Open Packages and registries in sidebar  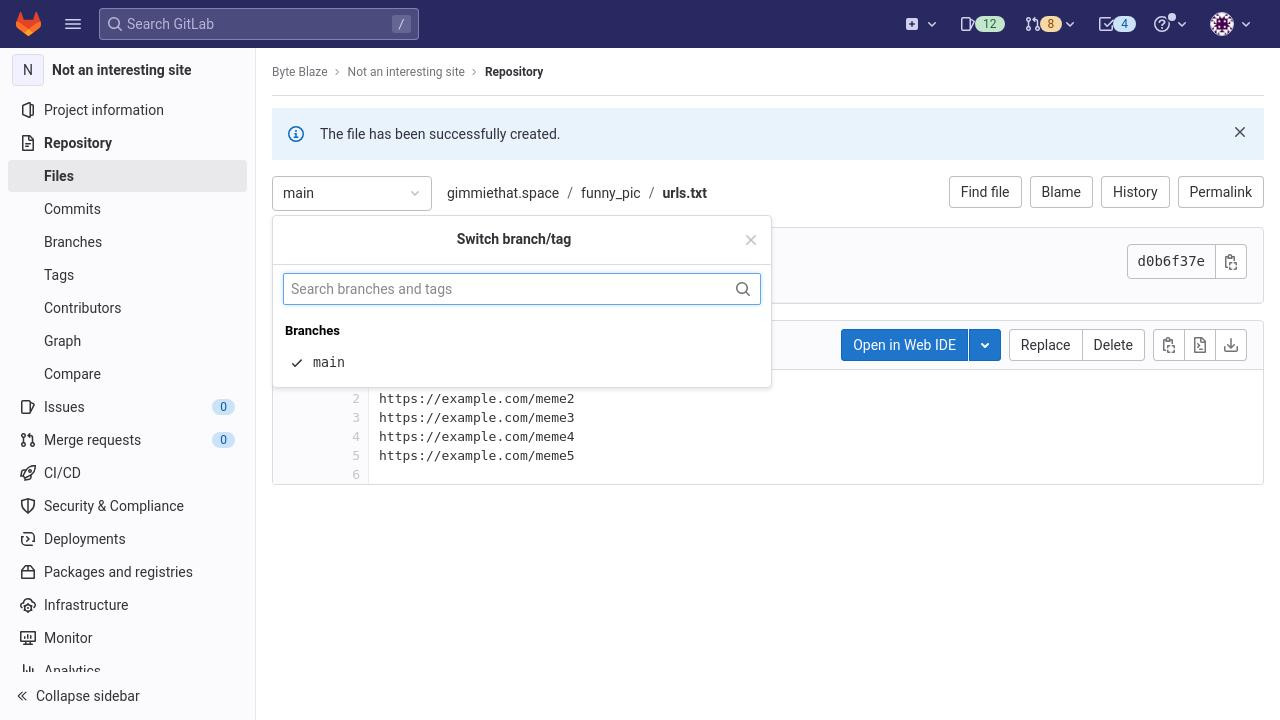click(127, 572)
